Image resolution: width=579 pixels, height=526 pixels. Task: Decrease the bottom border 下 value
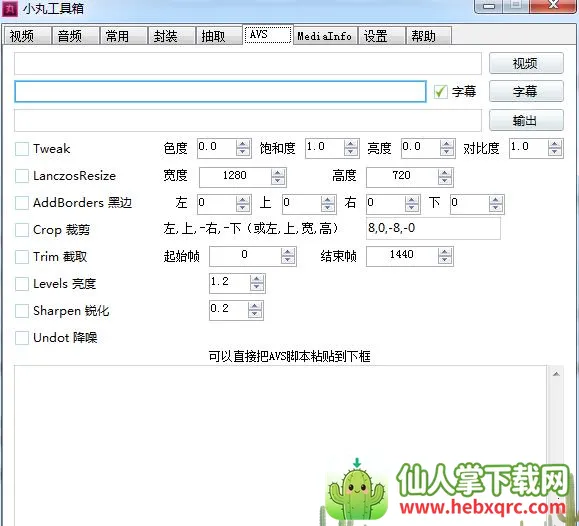[x=496, y=208]
